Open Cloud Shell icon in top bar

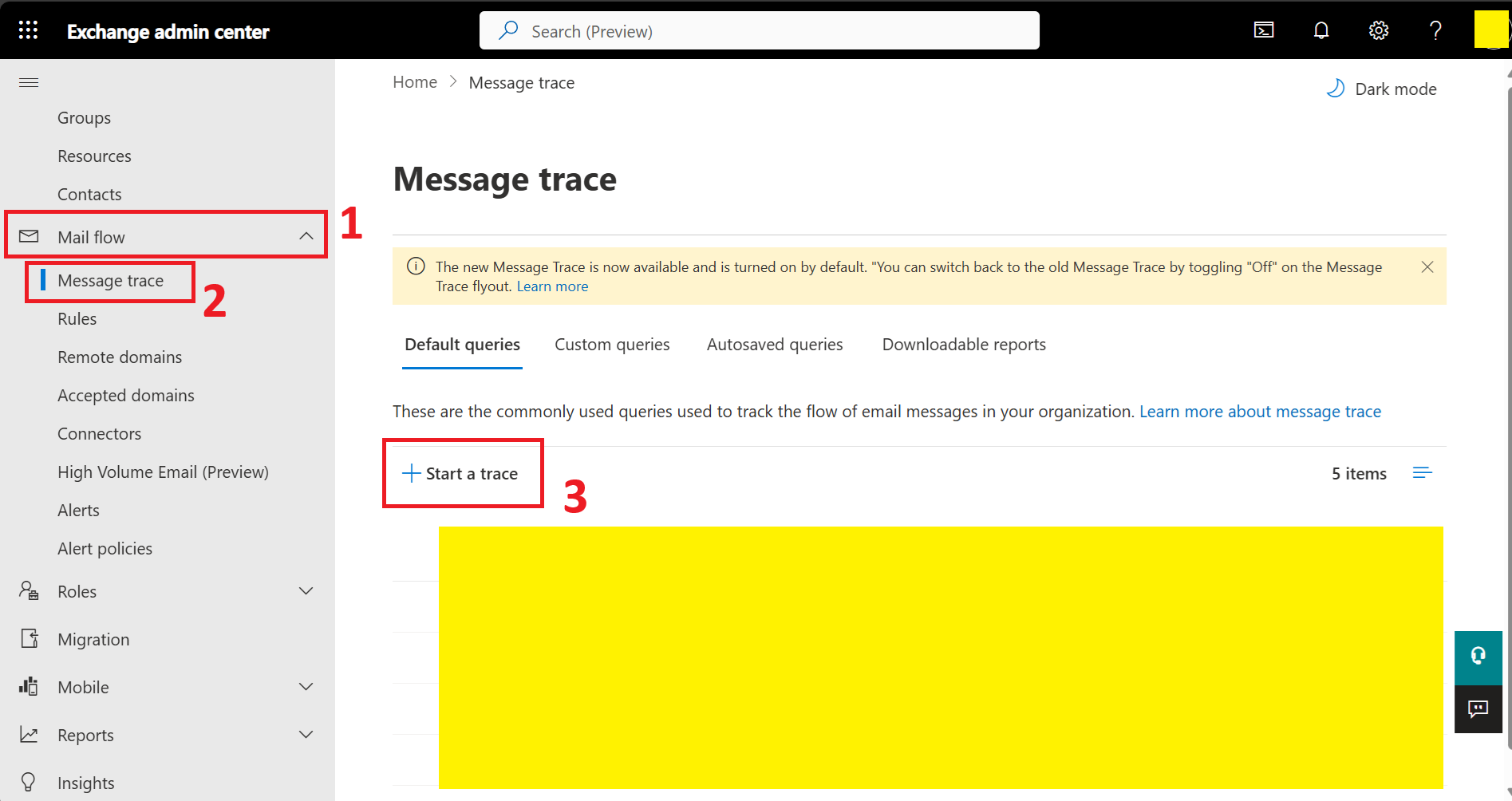pyautogui.click(x=1264, y=30)
